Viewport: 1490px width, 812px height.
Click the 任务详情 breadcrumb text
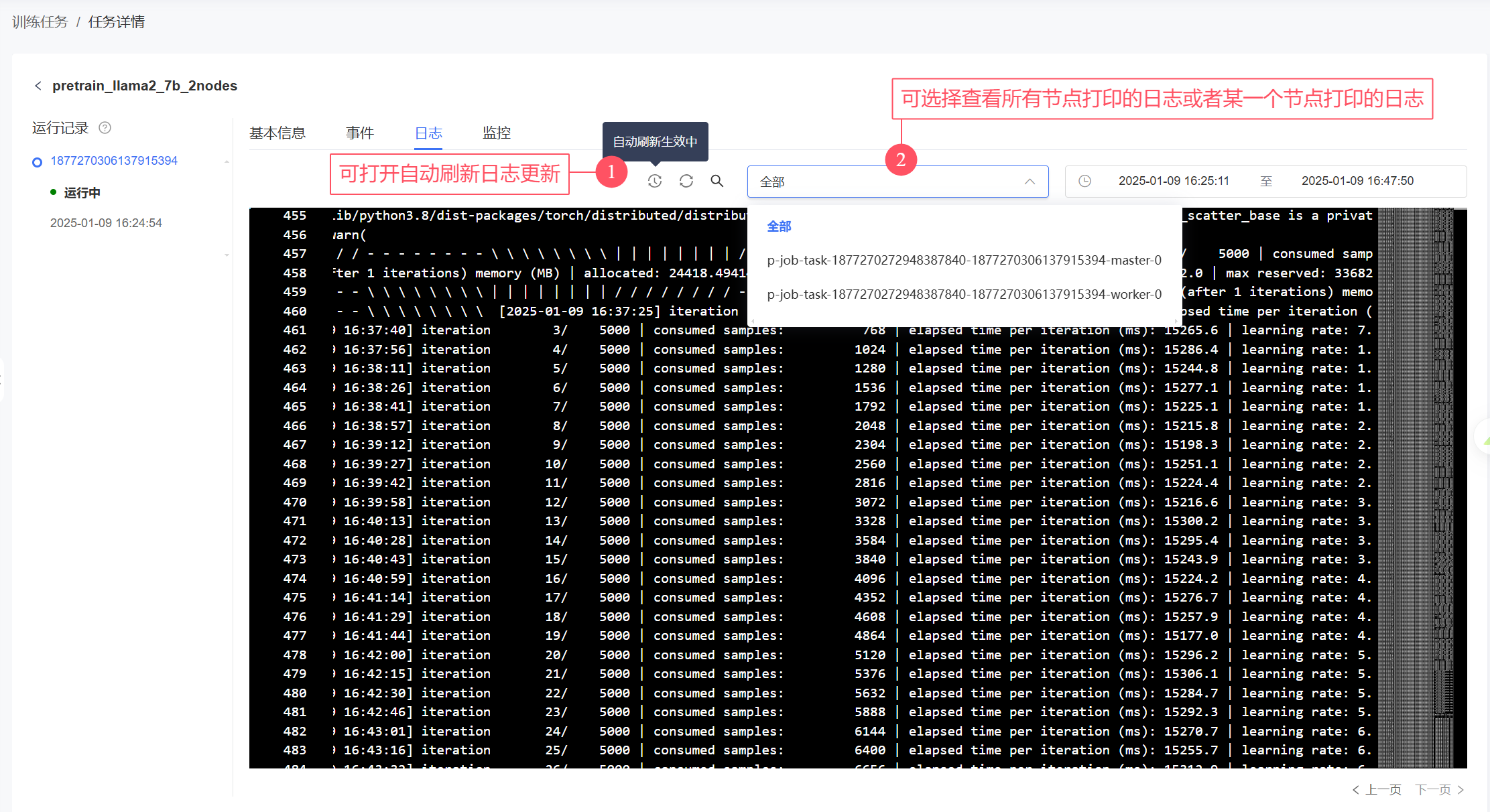tap(117, 22)
